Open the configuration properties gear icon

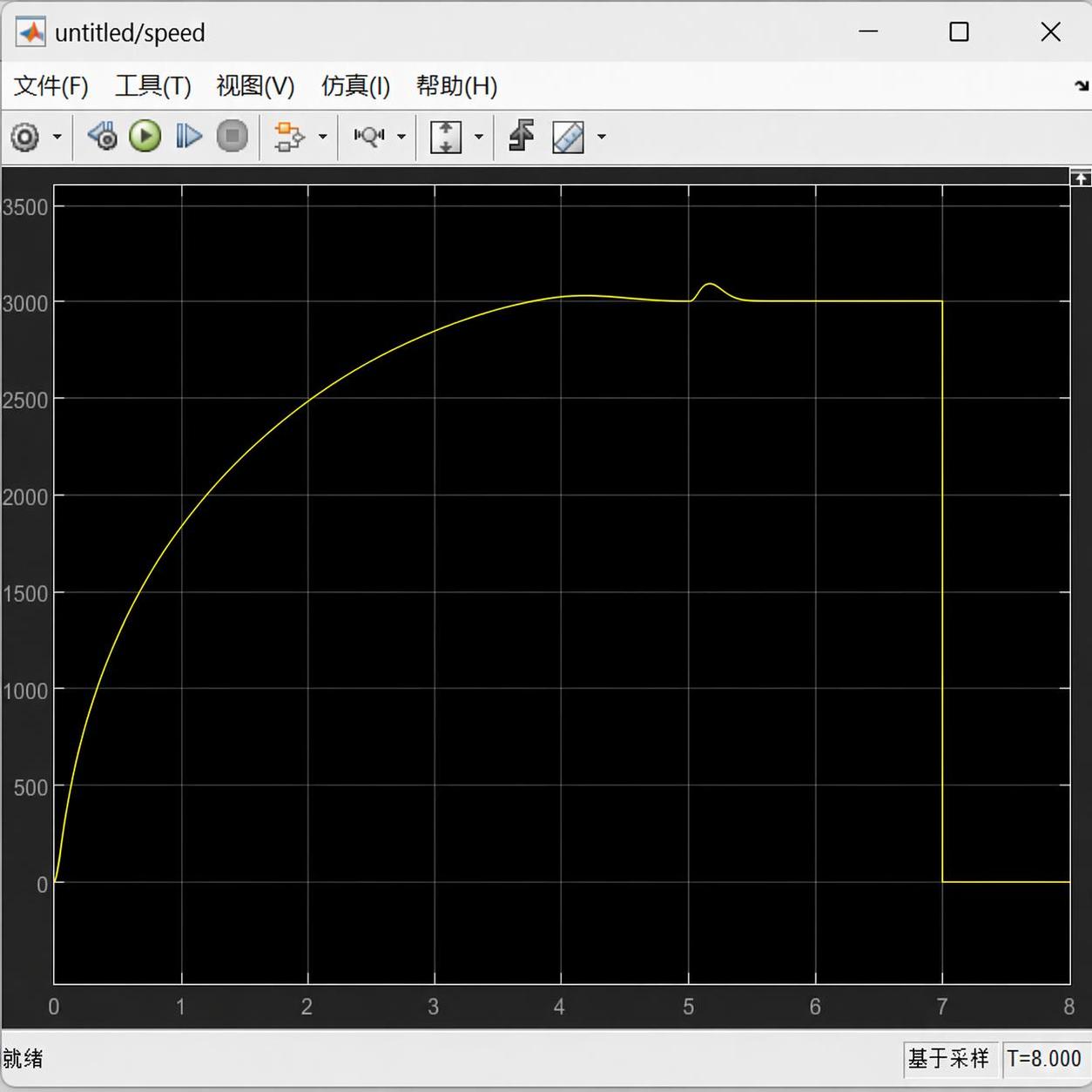(x=25, y=137)
